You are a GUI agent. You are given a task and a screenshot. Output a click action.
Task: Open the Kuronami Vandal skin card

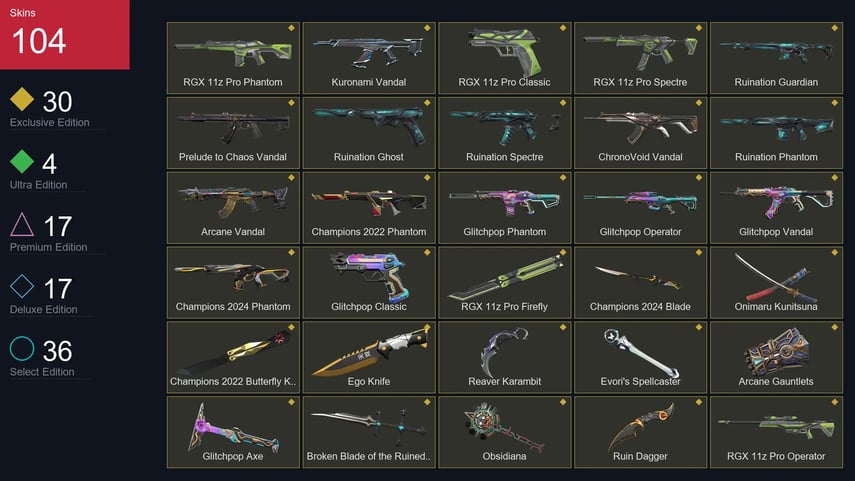pyautogui.click(x=369, y=58)
